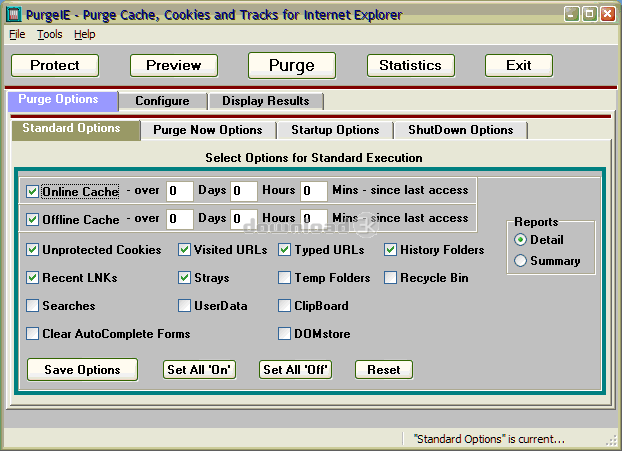Toggle History Folders checkbox

click(390, 250)
